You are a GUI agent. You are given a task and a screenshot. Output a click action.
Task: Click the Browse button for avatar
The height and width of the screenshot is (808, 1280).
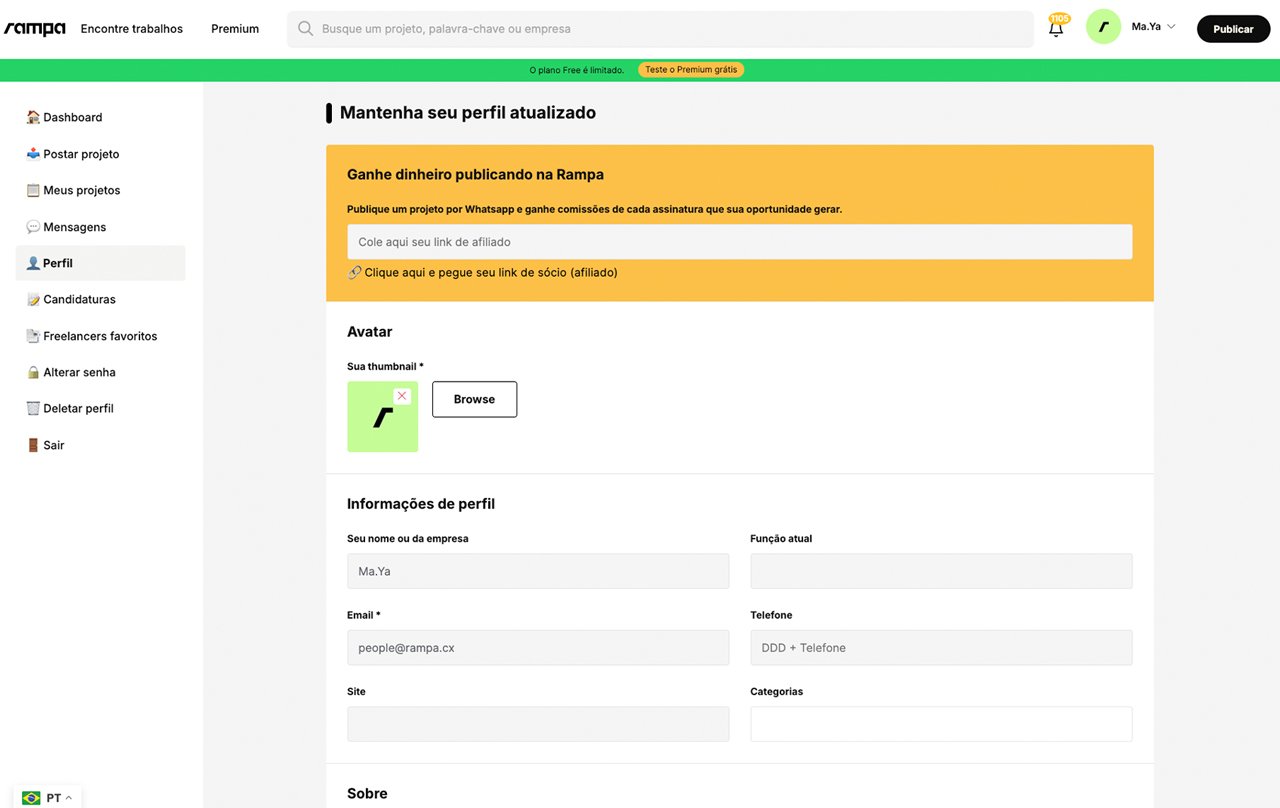(x=474, y=399)
